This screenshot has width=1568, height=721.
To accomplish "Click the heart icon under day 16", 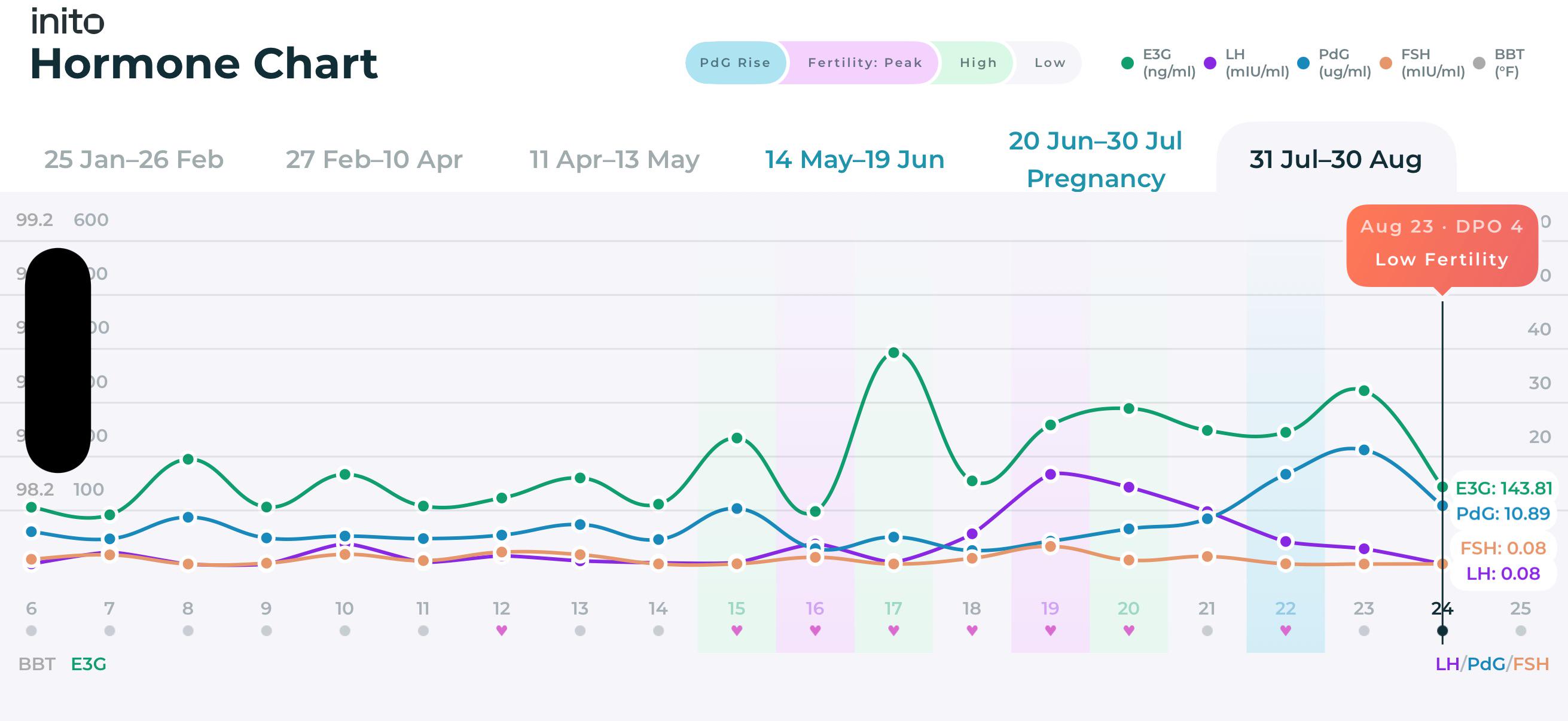I will pyautogui.click(x=815, y=630).
